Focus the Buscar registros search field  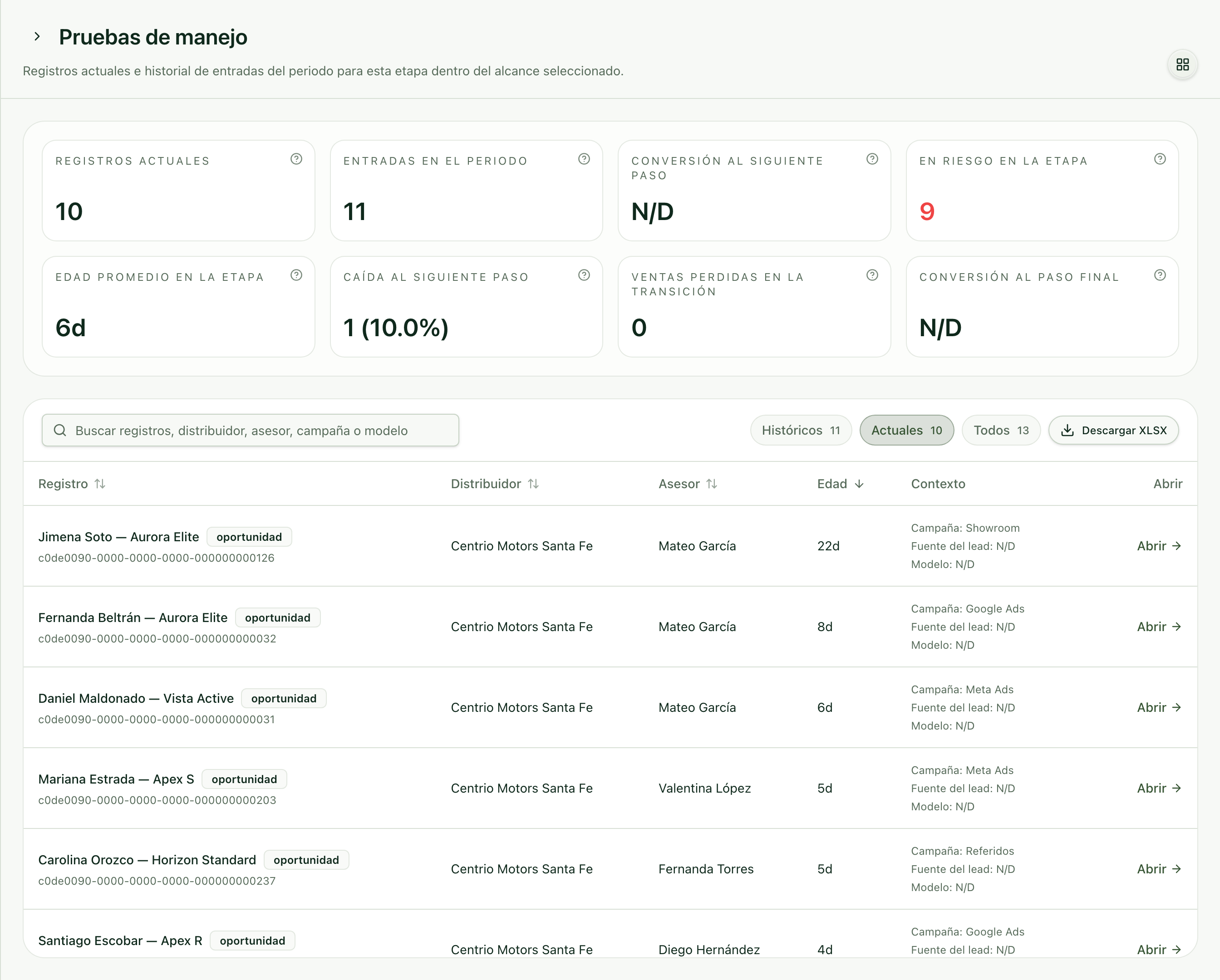pyautogui.click(x=250, y=431)
